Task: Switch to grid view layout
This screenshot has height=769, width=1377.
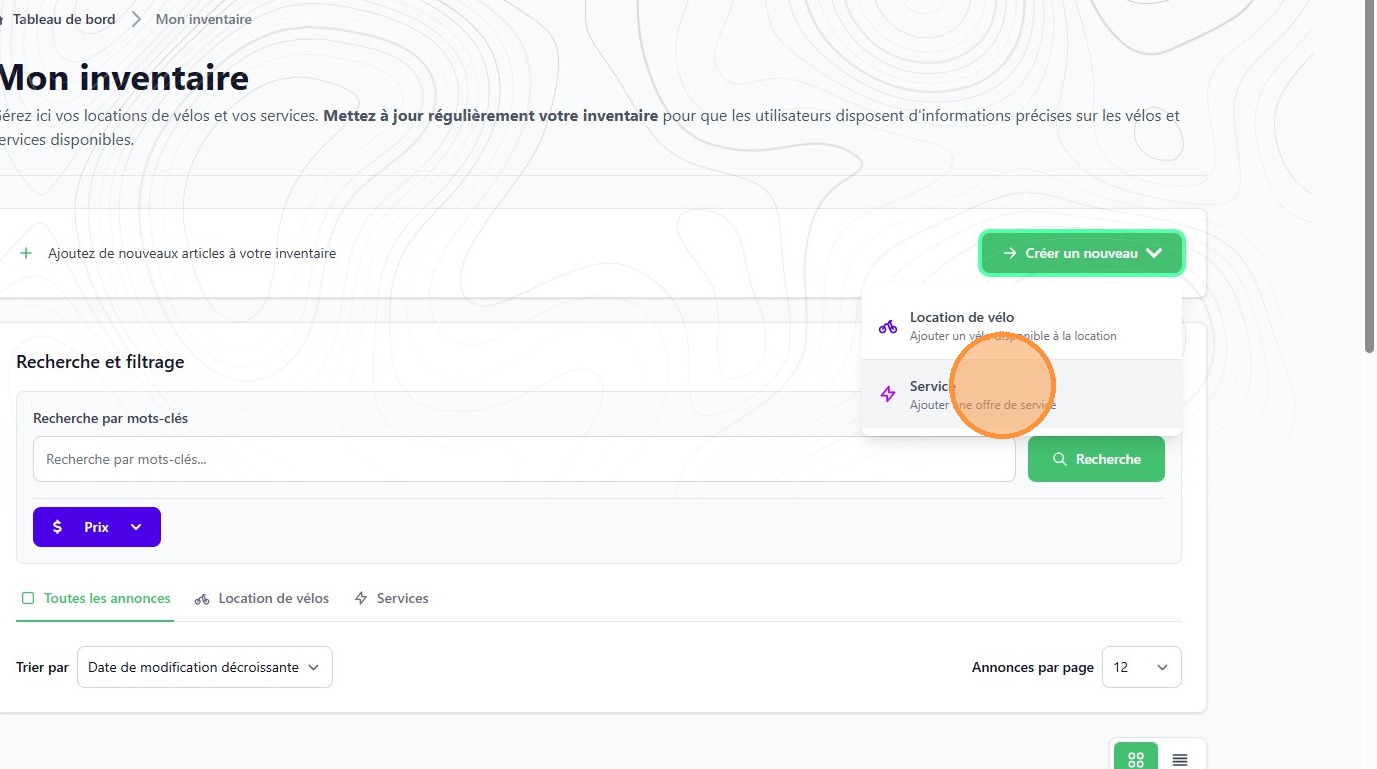Action: tap(1135, 759)
